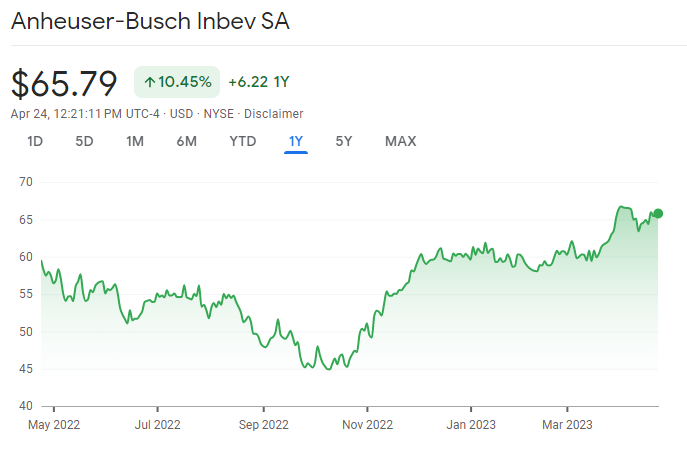Switch to the 5D range tab

(84, 141)
